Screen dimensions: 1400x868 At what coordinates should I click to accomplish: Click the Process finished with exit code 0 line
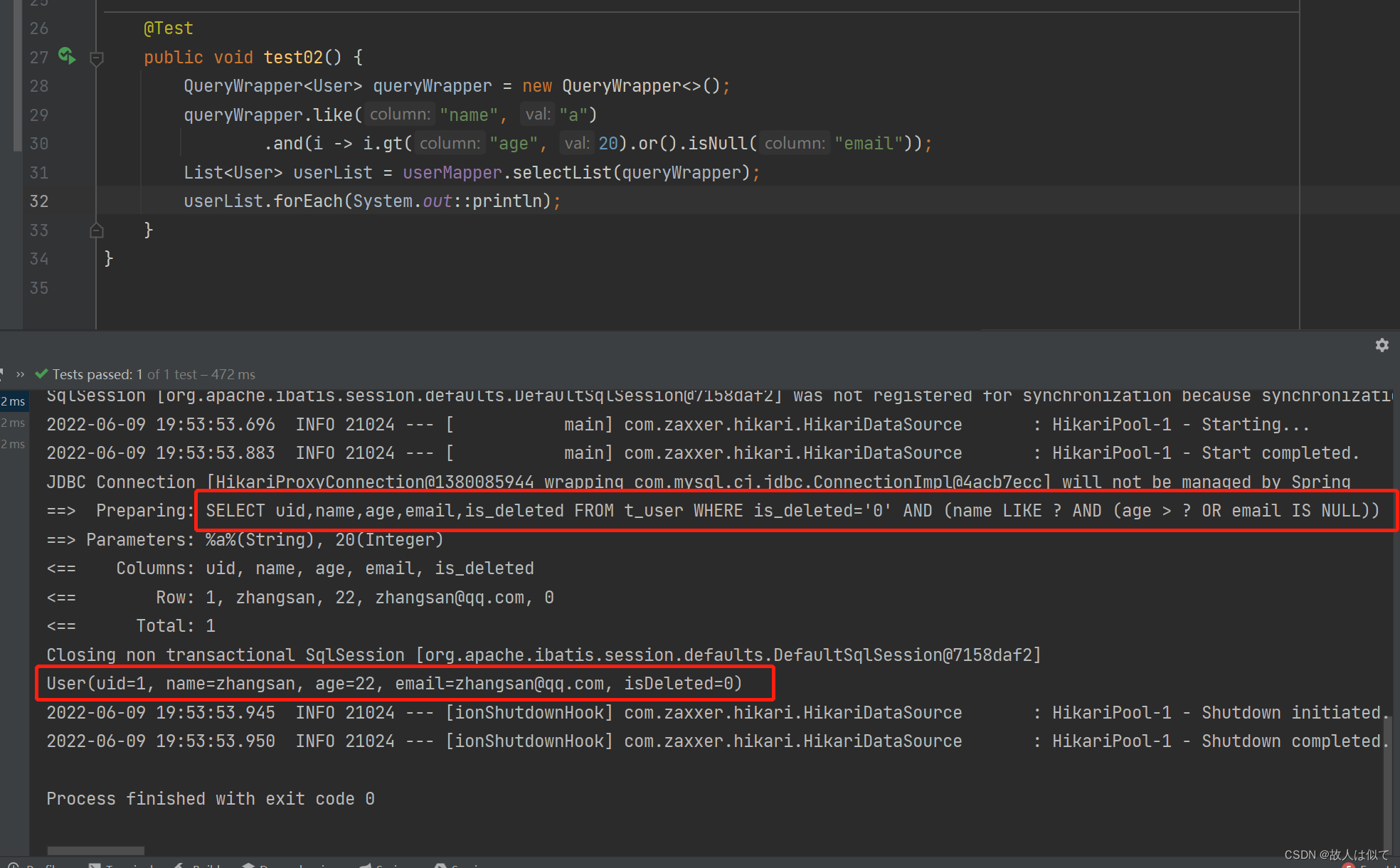click(x=211, y=799)
